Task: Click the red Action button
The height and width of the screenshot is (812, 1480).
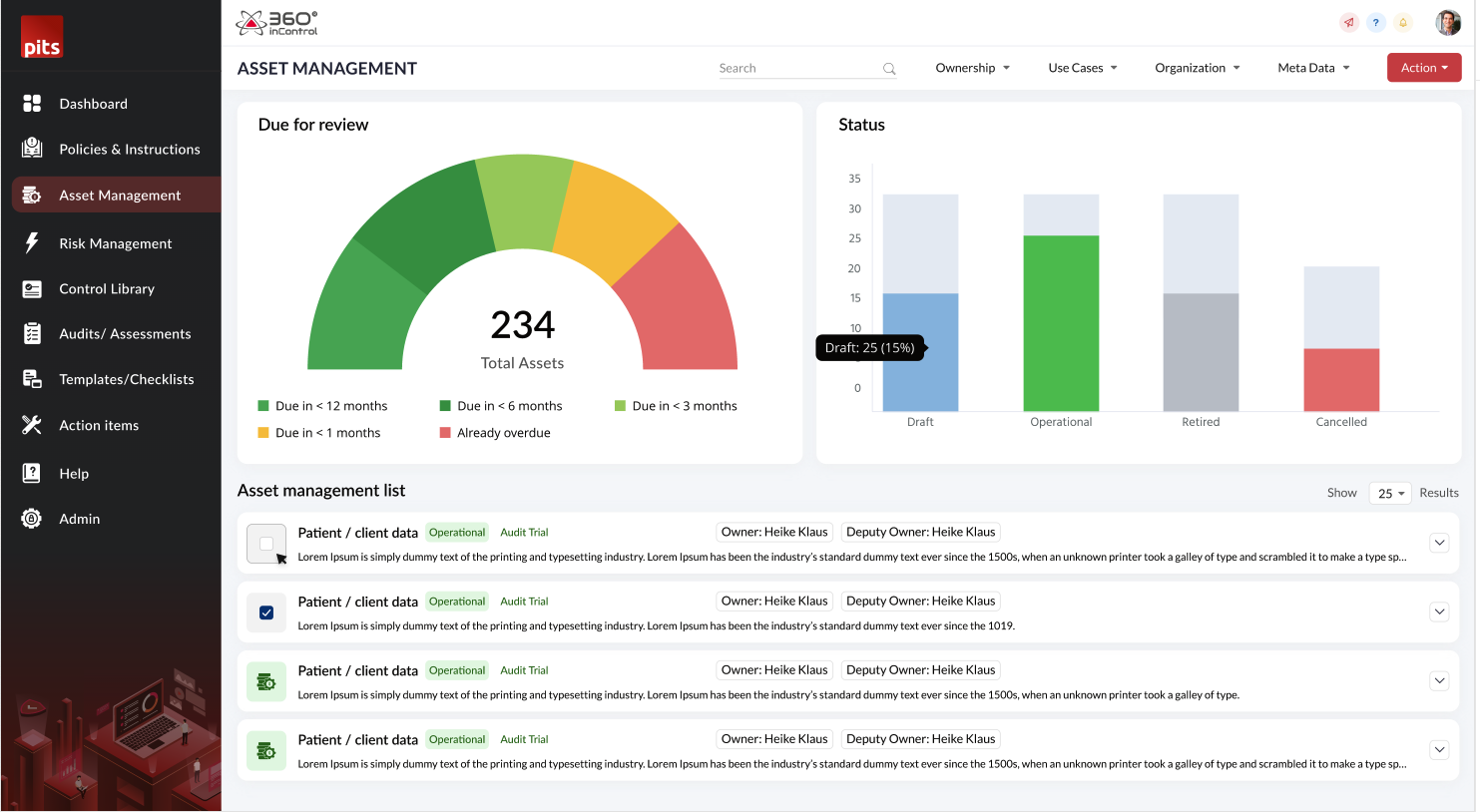Action: [x=1424, y=67]
